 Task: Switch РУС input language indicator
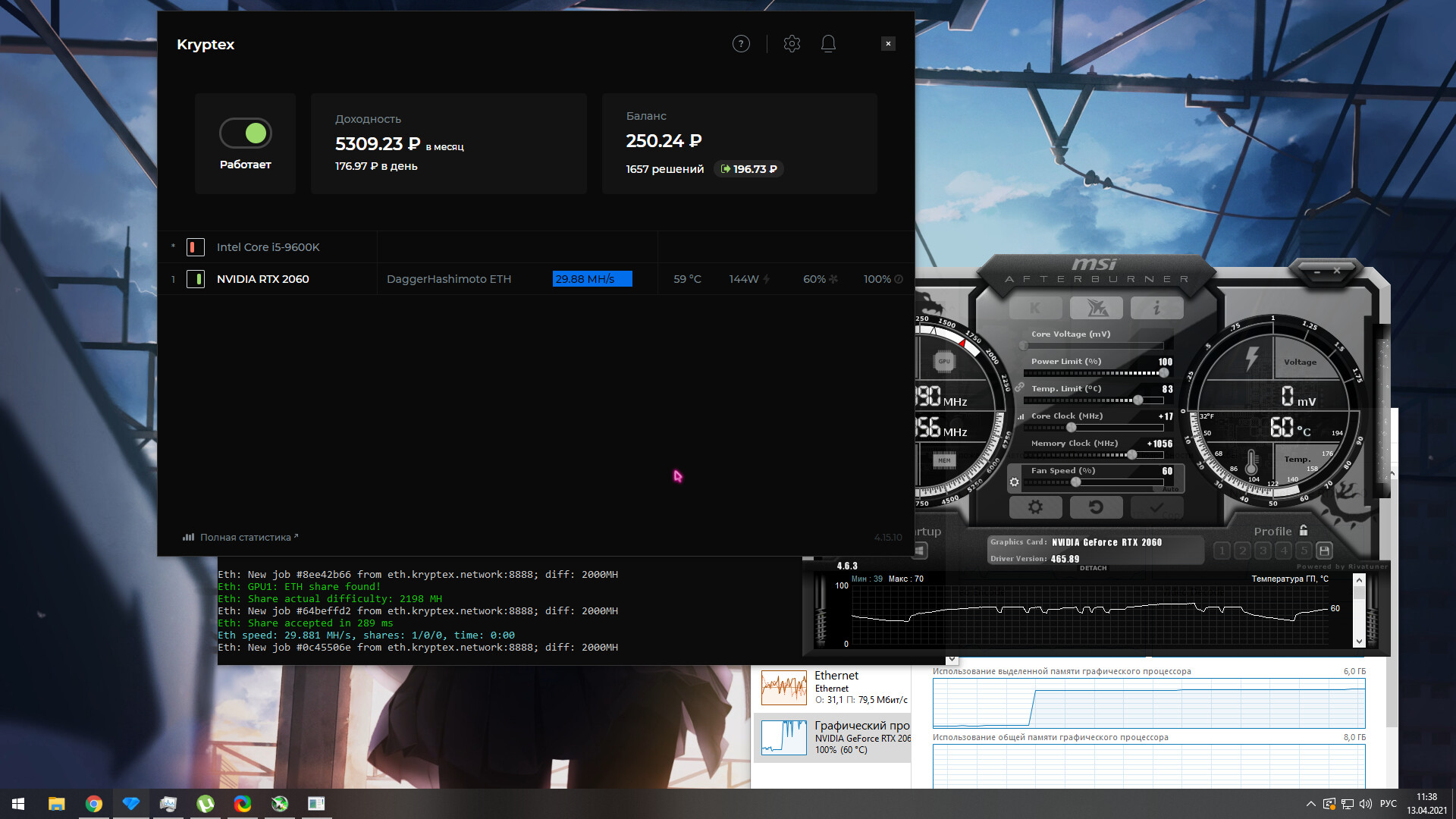click(x=1389, y=804)
